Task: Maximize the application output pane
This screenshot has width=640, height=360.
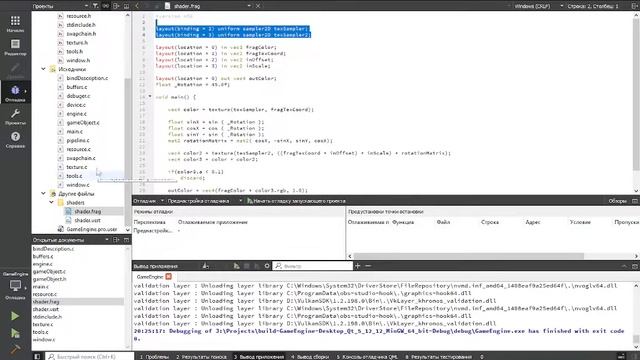Action: (x=624, y=266)
